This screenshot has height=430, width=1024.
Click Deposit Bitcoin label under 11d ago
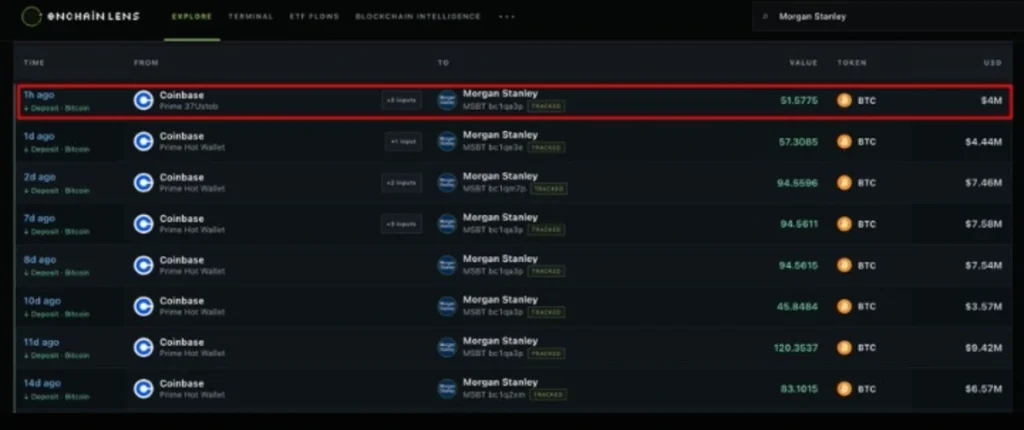pos(56,356)
